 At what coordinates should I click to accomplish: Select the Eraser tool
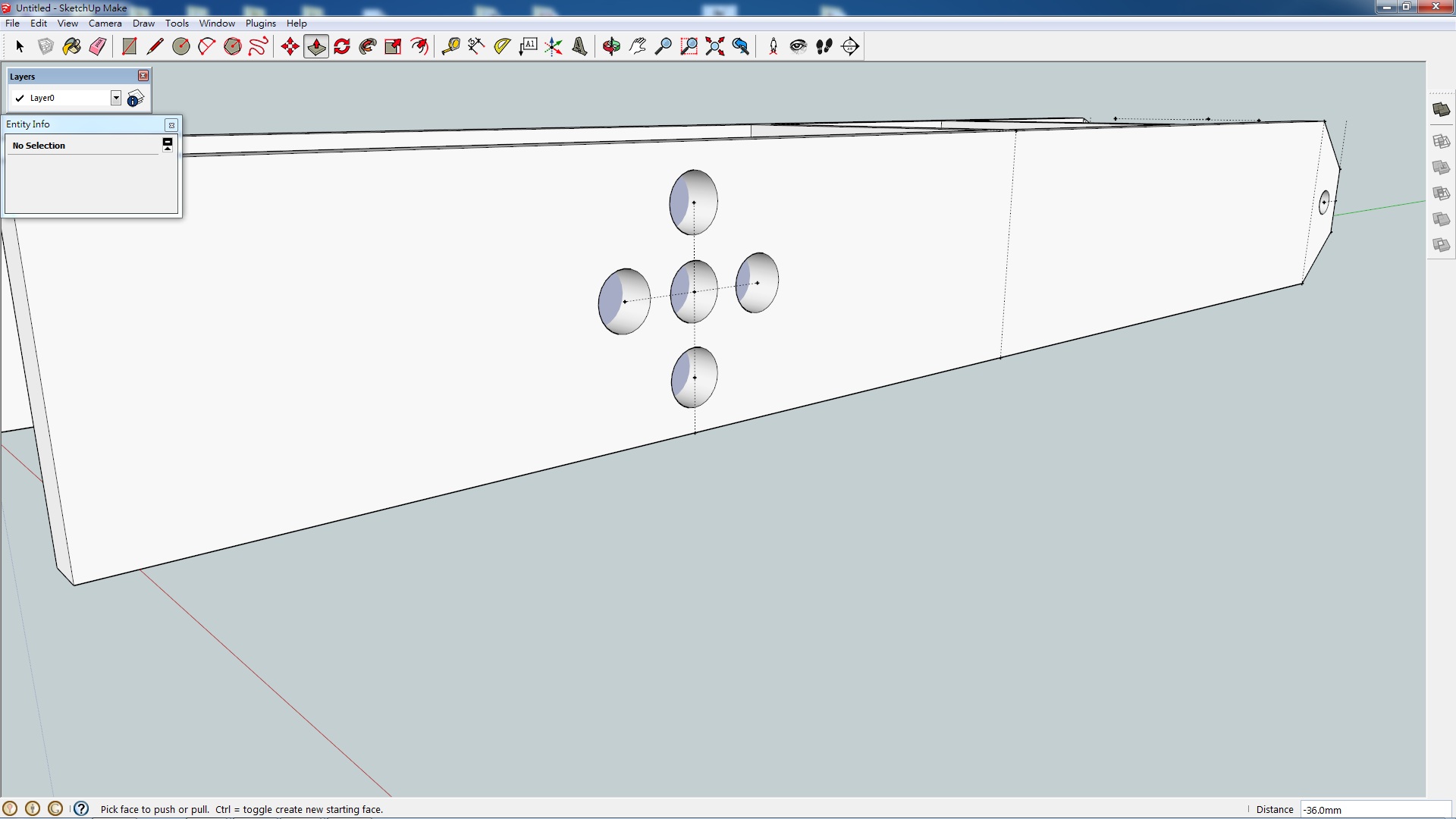pyautogui.click(x=98, y=46)
